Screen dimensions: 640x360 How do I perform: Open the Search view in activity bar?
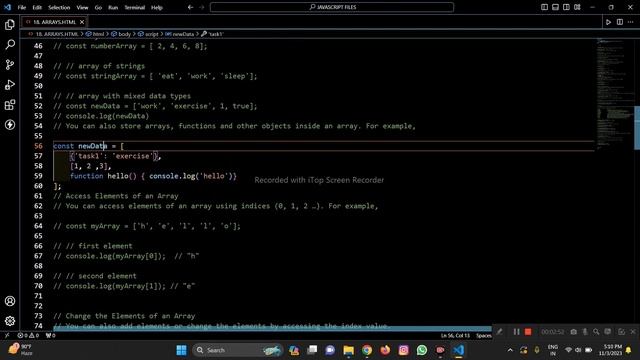pos(10,44)
